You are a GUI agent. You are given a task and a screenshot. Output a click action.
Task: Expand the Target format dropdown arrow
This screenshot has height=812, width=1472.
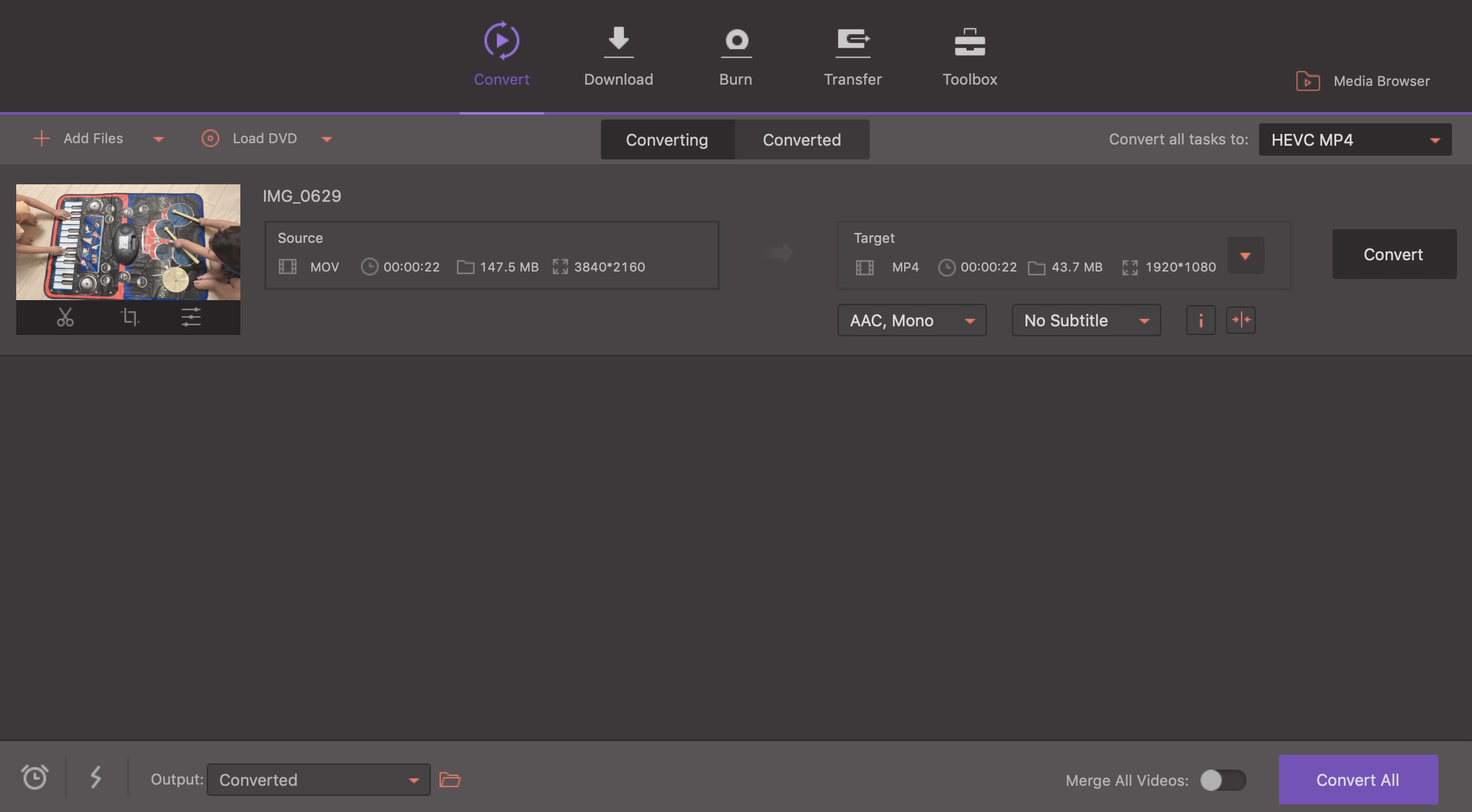(1245, 255)
